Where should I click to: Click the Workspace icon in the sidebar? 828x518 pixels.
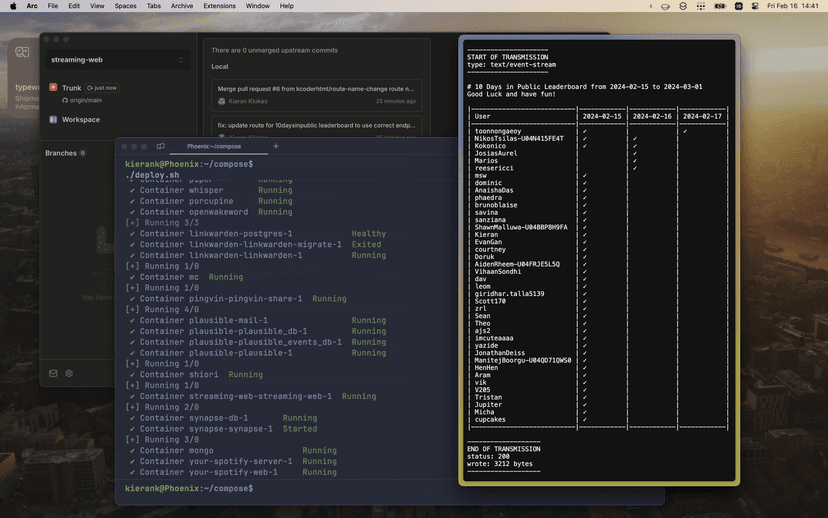click(53, 119)
